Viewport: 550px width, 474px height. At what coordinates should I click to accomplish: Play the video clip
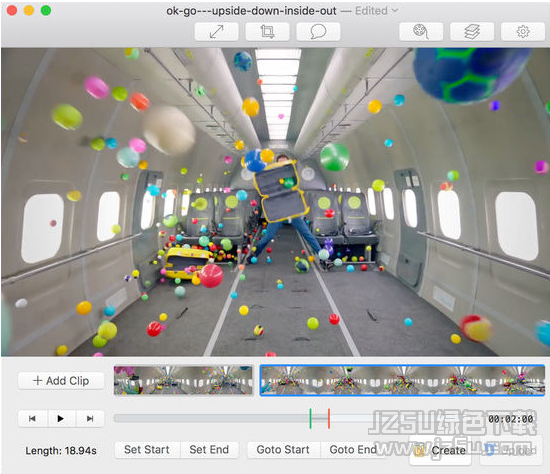(x=61, y=419)
